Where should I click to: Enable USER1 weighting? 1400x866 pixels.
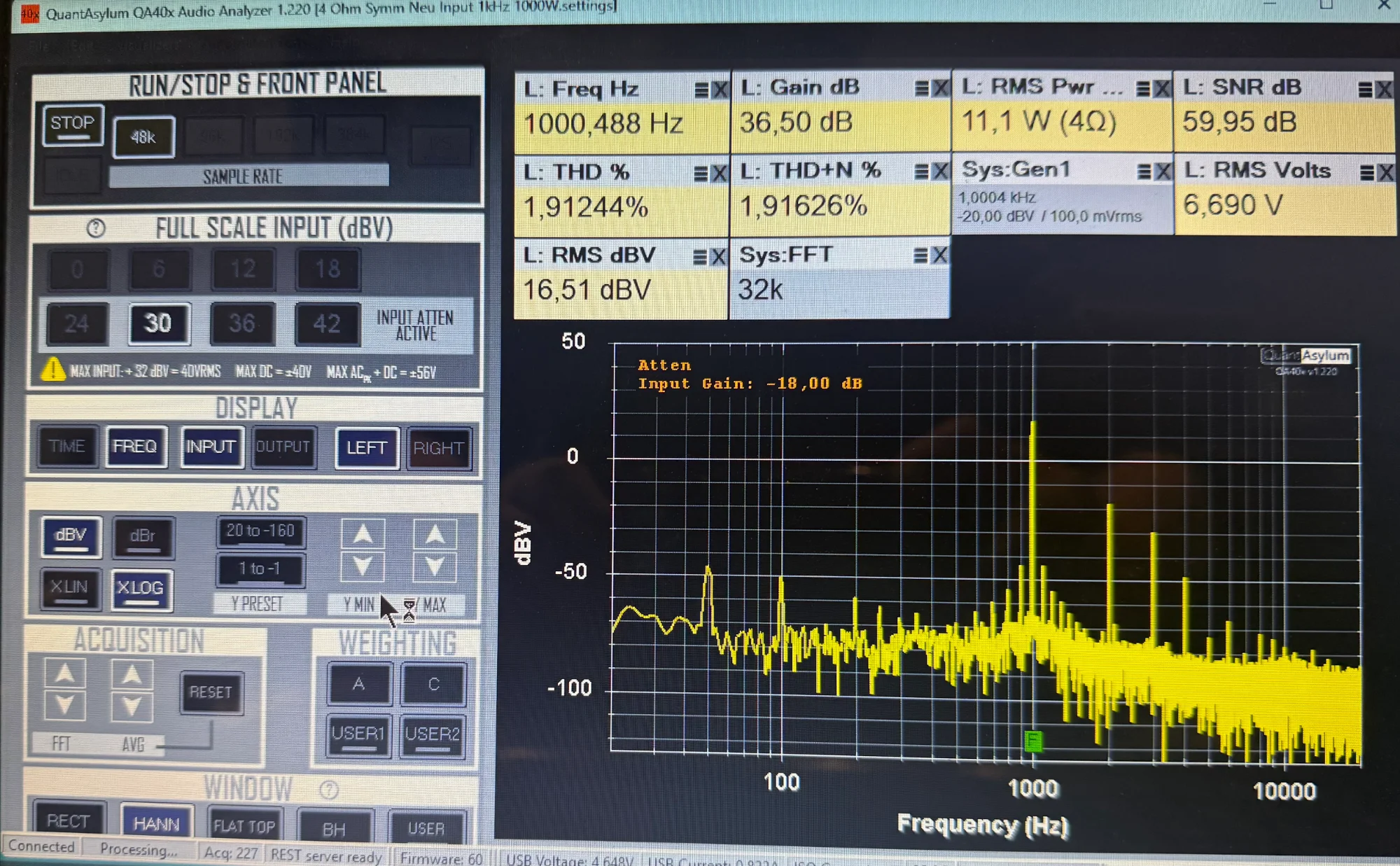point(359,735)
